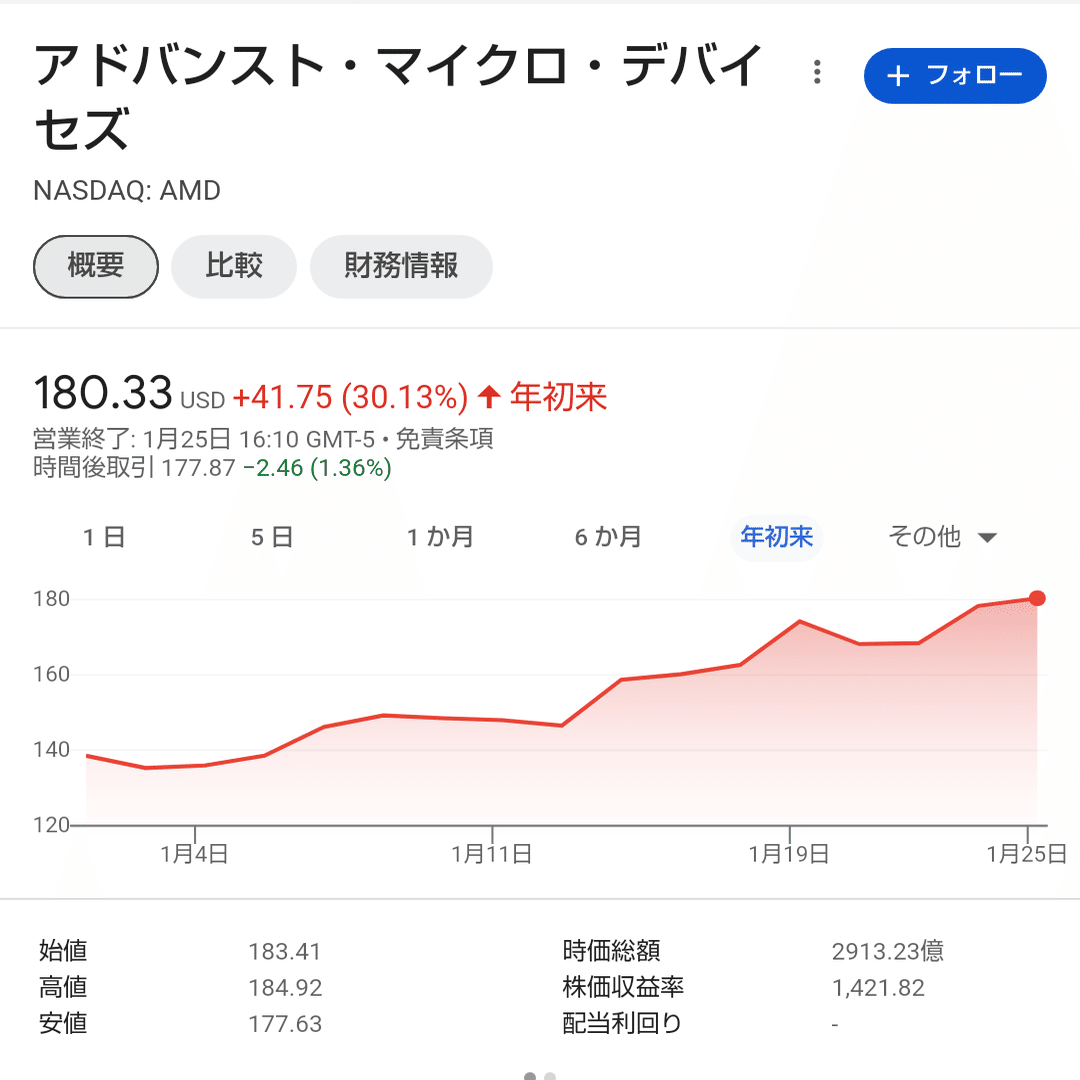Select the 年初来 year-to-date range
This screenshot has width=1080, height=1080.
pyautogui.click(x=776, y=537)
